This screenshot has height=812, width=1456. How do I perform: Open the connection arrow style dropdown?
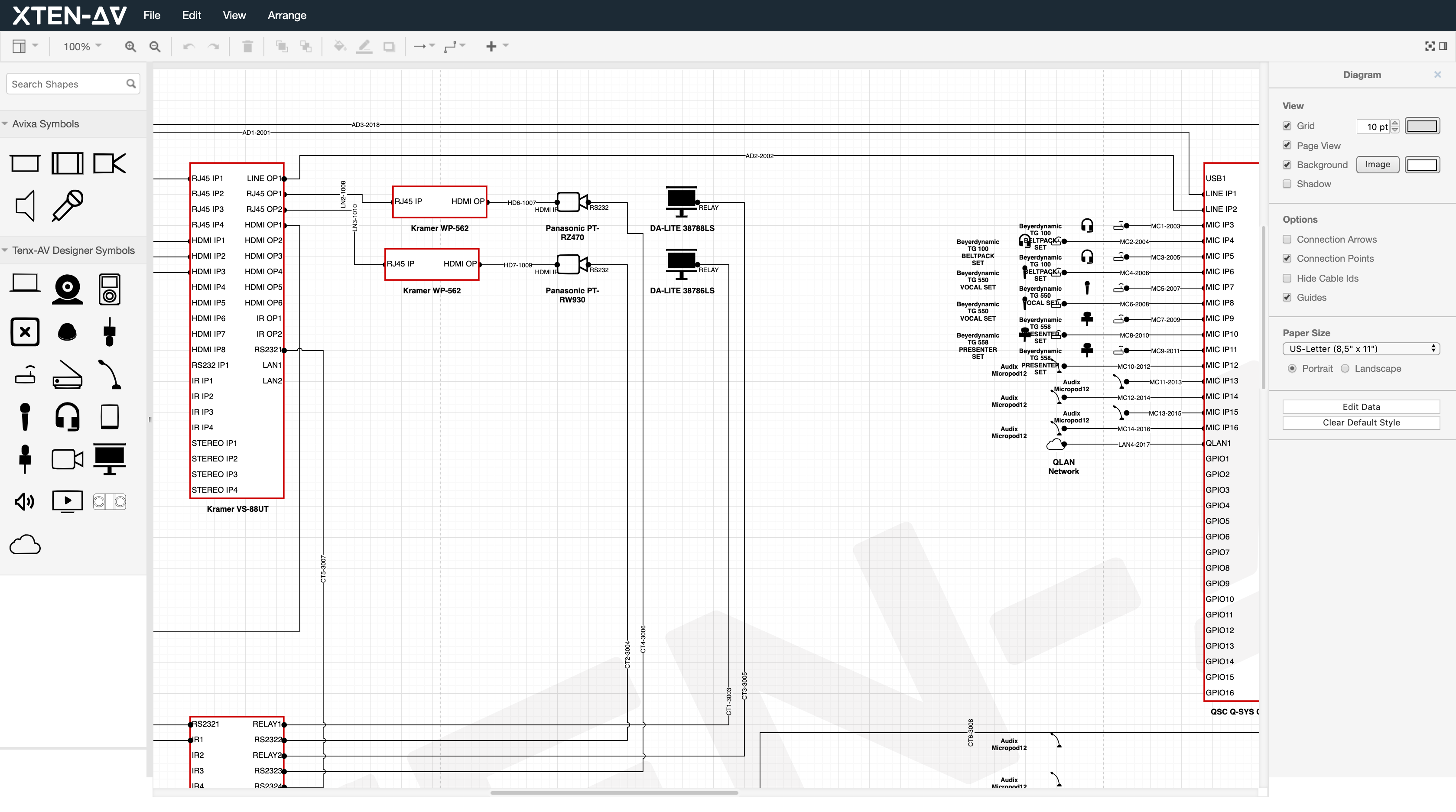coord(424,46)
